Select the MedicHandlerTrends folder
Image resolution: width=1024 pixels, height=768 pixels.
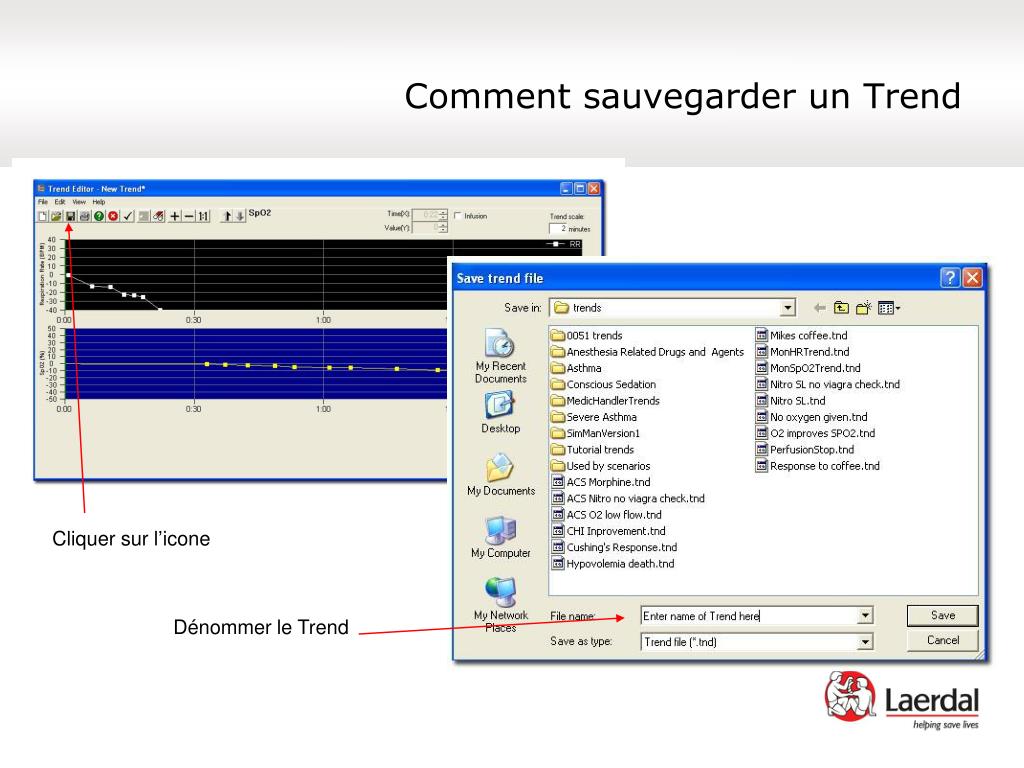click(605, 401)
